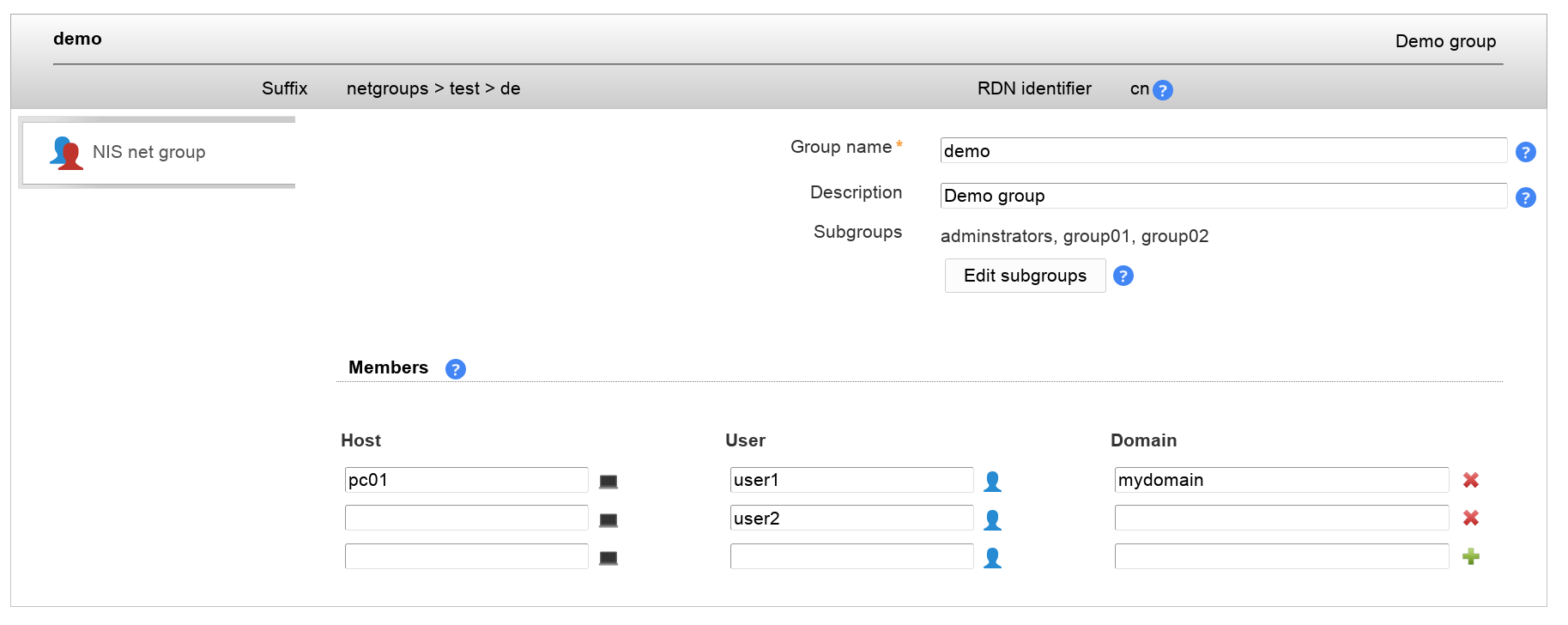This screenshot has height=625, width=1568.
Task: Click the computer icon in second host row
Action: 608,520
